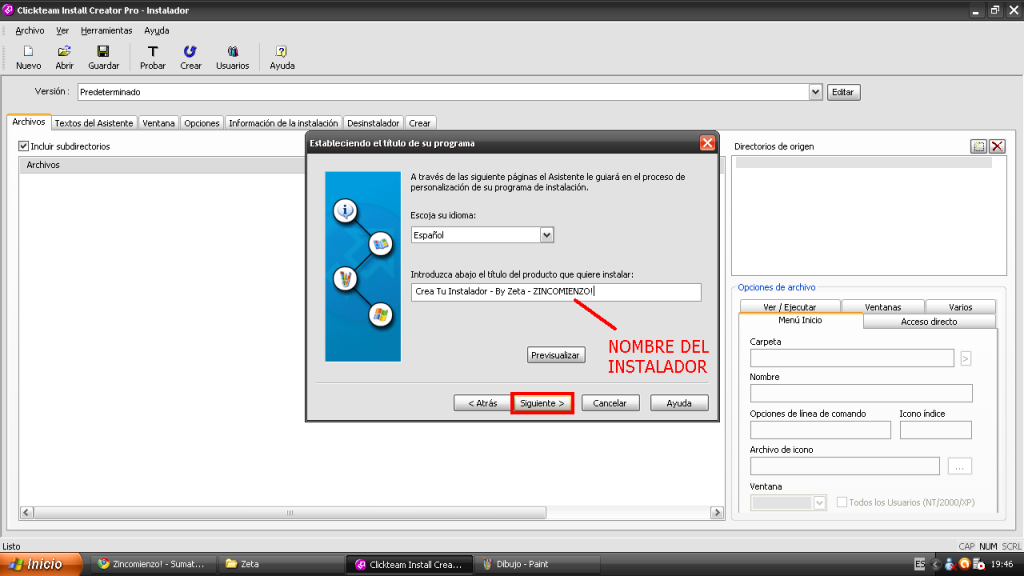Select Varios tab
The width and height of the screenshot is (1024, 576).
960,307
